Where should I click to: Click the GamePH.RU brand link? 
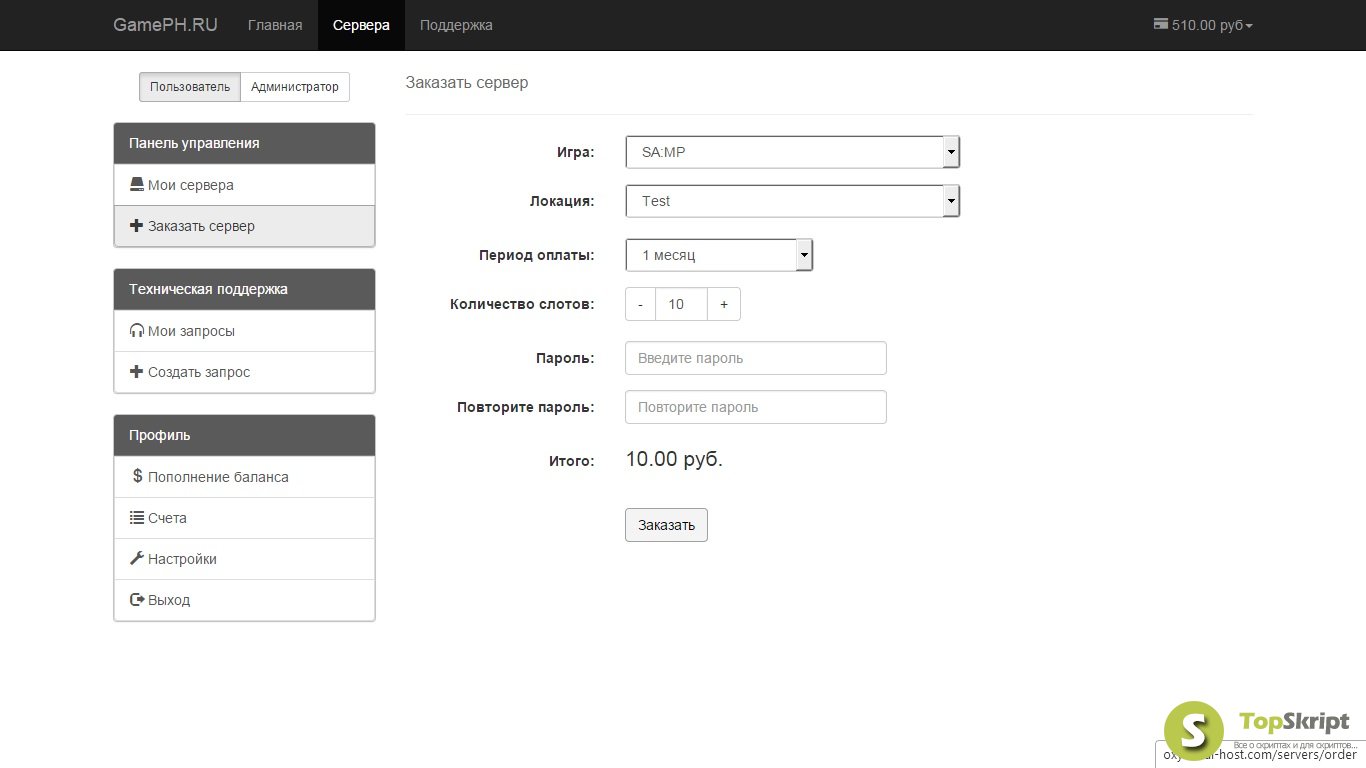pos(165,25)
